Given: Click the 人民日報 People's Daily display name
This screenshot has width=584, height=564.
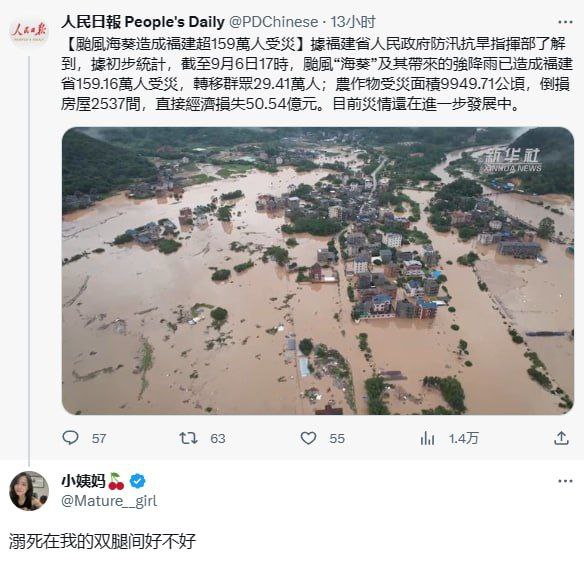Looking at the screenshot, I should pos(143,22).
